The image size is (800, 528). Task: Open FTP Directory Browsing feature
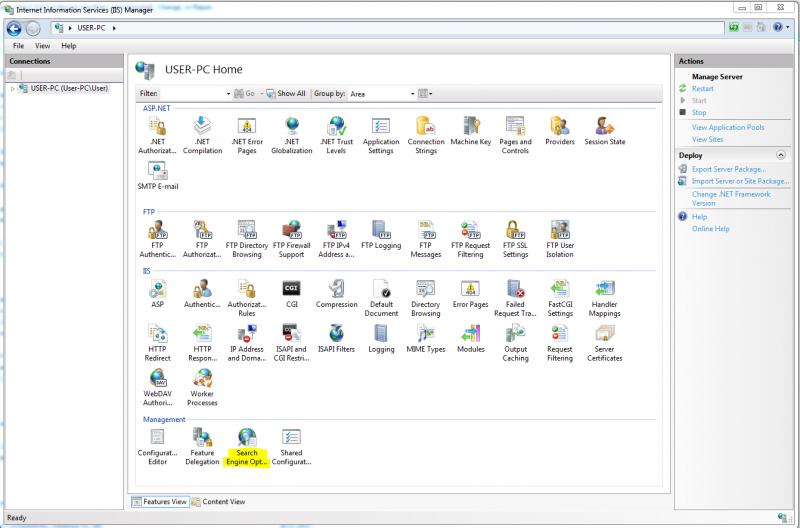pyautogui.click(x=247, y=239)
